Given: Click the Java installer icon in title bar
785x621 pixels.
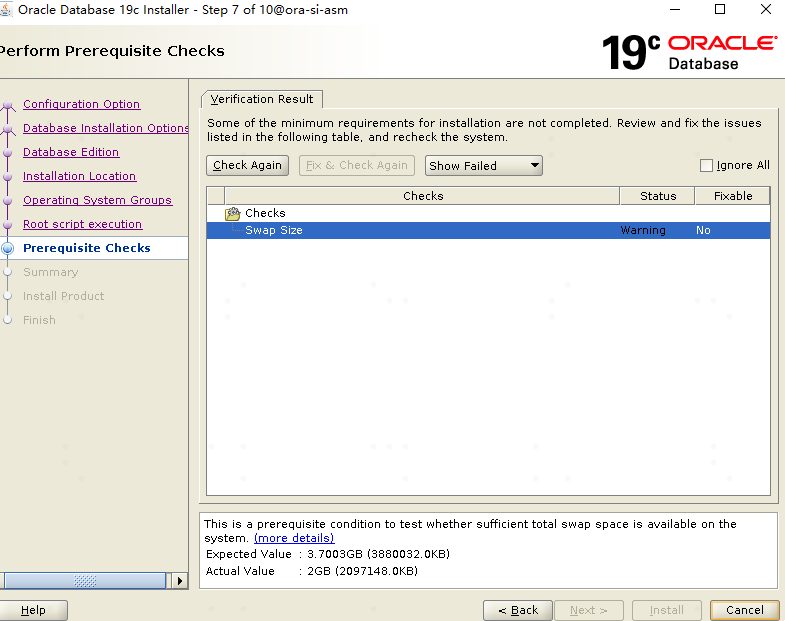Looking at the screenshot, I should pyautogui.click(x=6, y=9).
